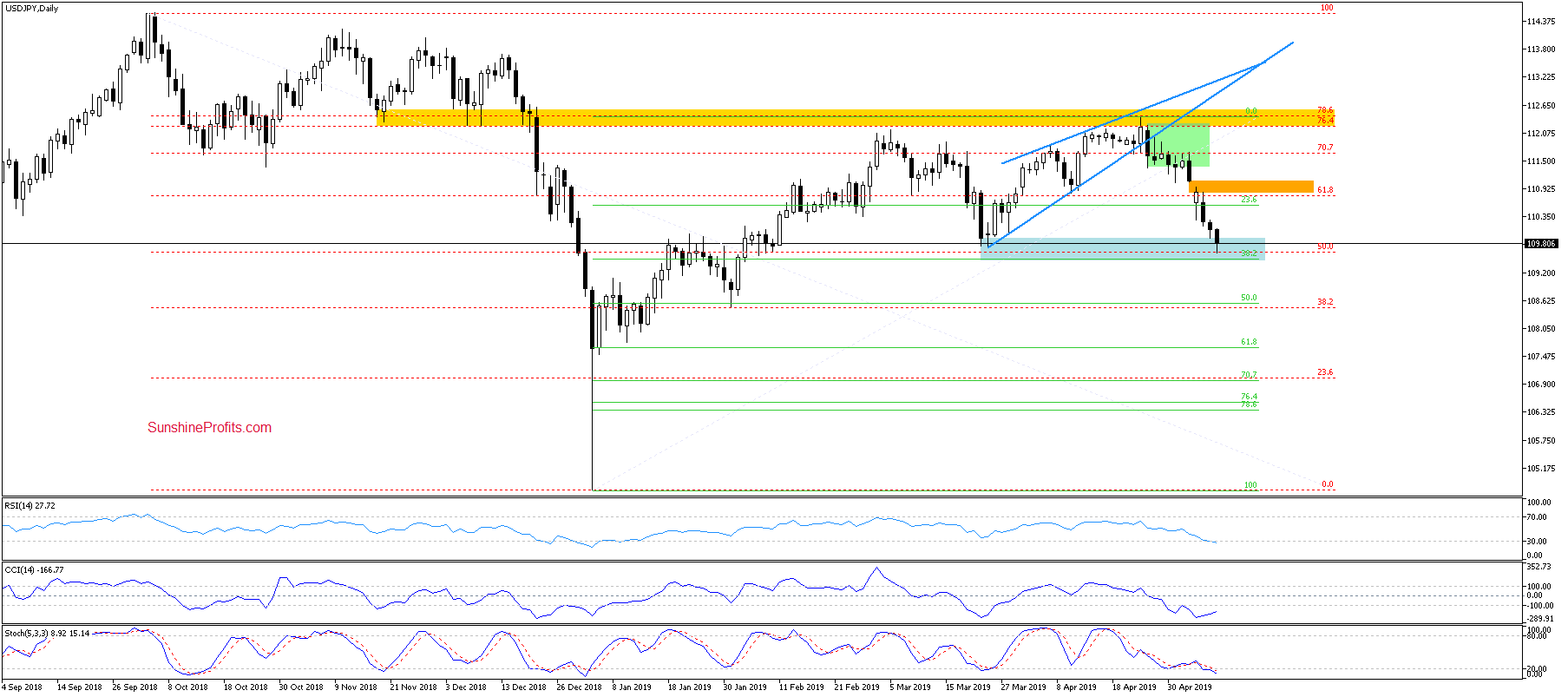1568x697 pixels.
Task: Click the 3 Dec 2018 date label
Action: click(466, 687)
